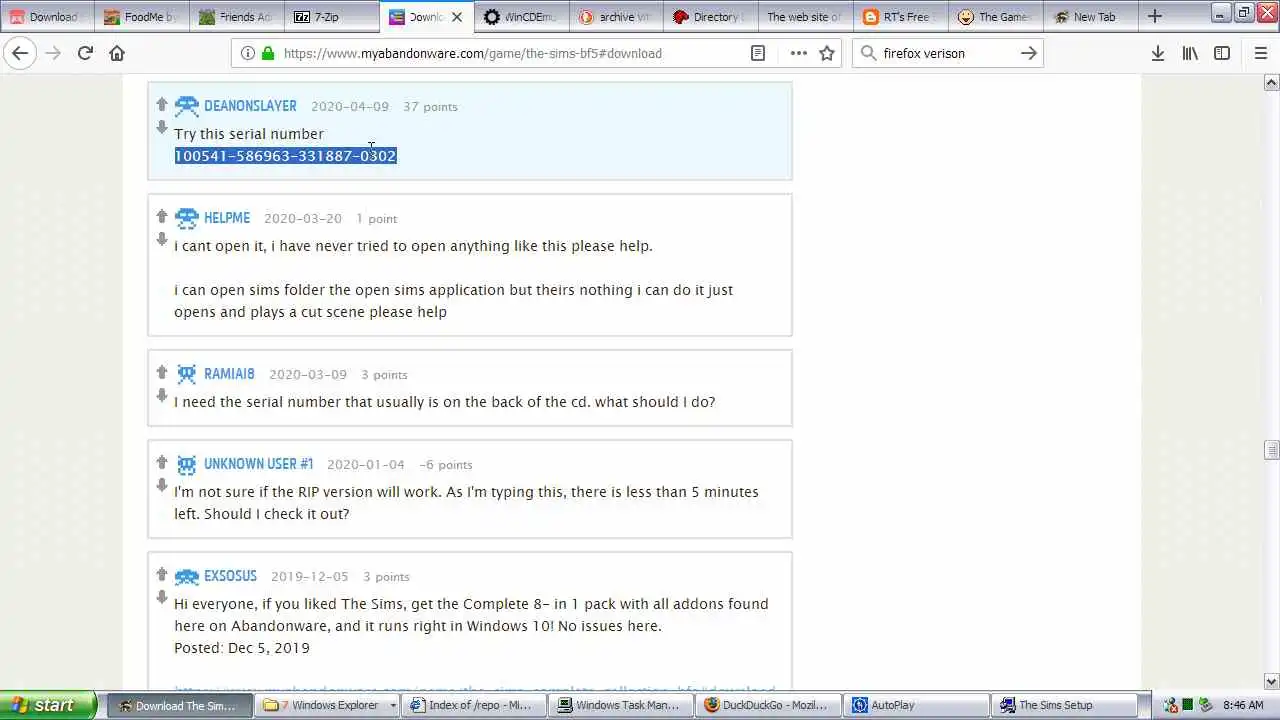Click 'Posted: Dec 5, 2019' text

[242, 648]
